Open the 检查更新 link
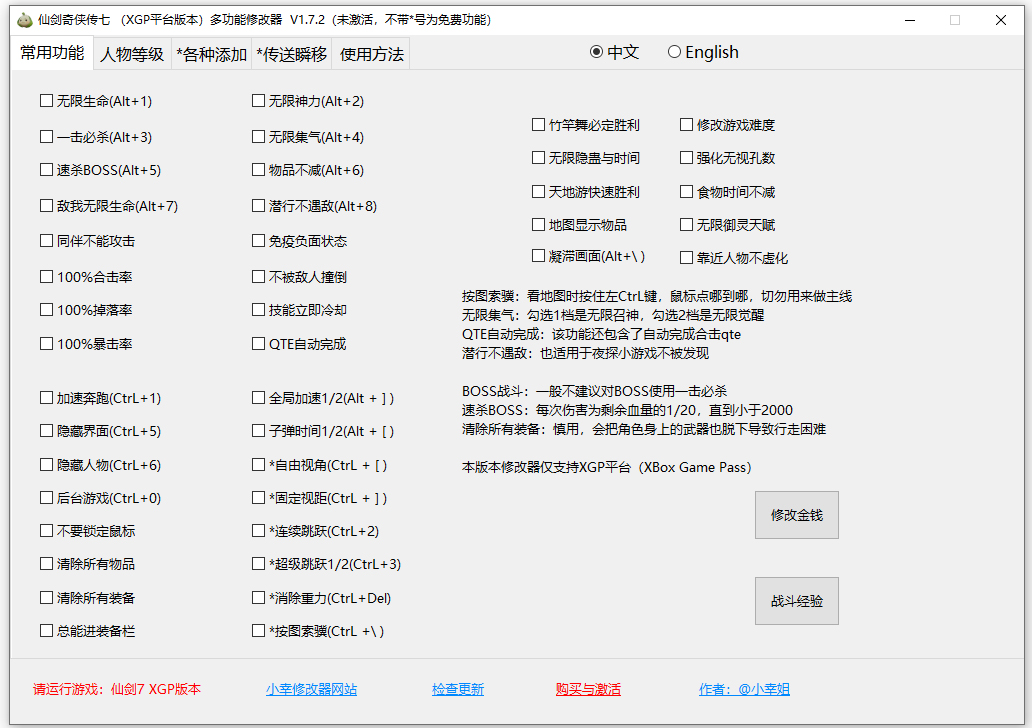The height and width of the screenshot is (728, 1032). [458, 689]
